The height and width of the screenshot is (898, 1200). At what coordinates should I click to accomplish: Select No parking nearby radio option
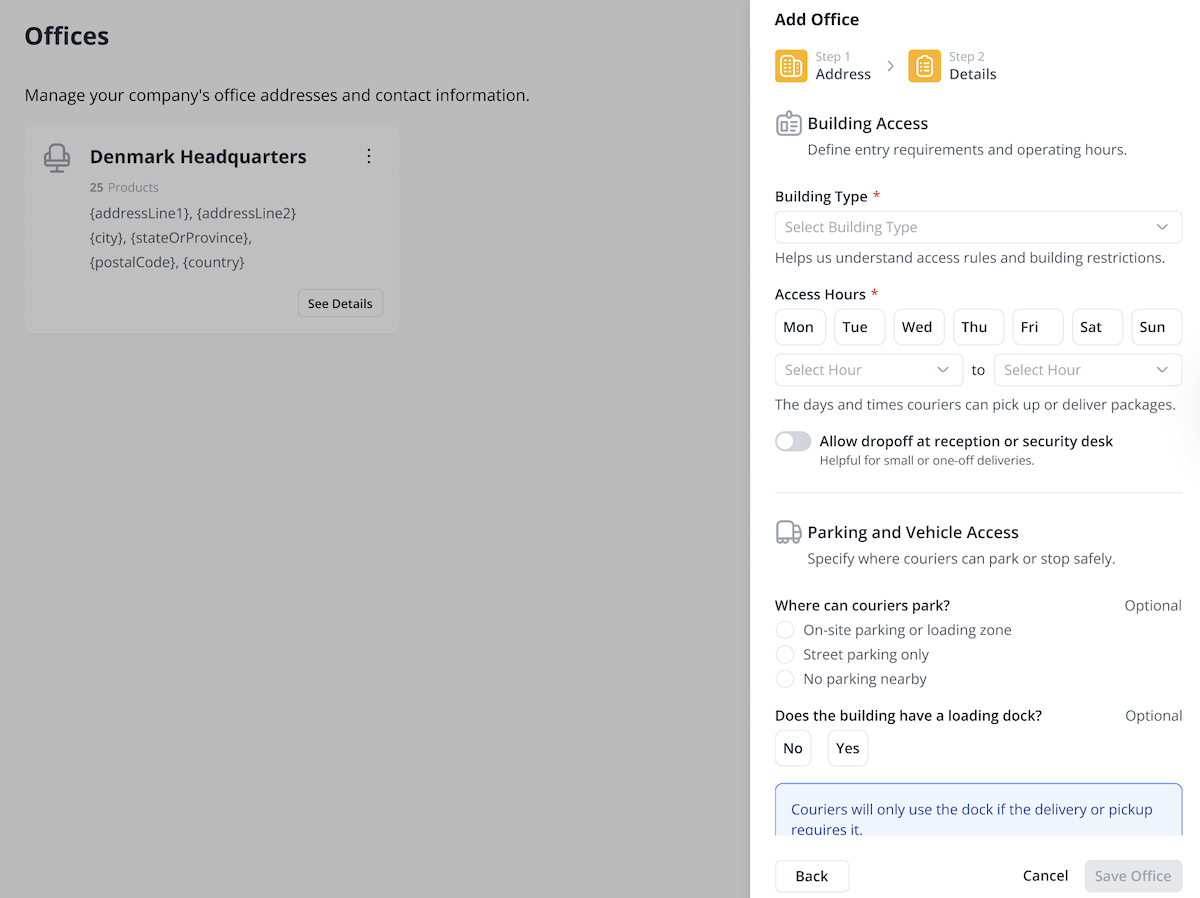[785, 679]
